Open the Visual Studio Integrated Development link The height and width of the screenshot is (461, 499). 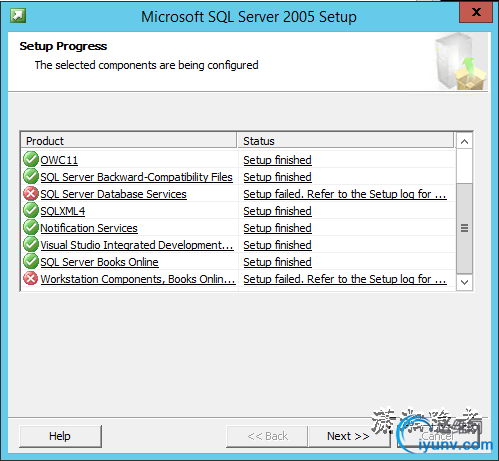(137, 245)
